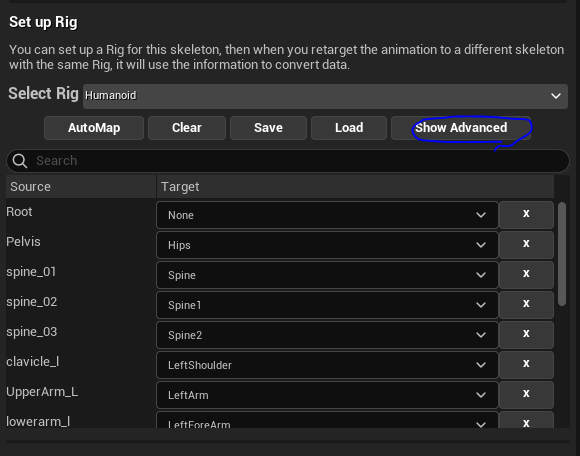Remove the clavicle_l LeftShoulder mapping

pos(526,364)
